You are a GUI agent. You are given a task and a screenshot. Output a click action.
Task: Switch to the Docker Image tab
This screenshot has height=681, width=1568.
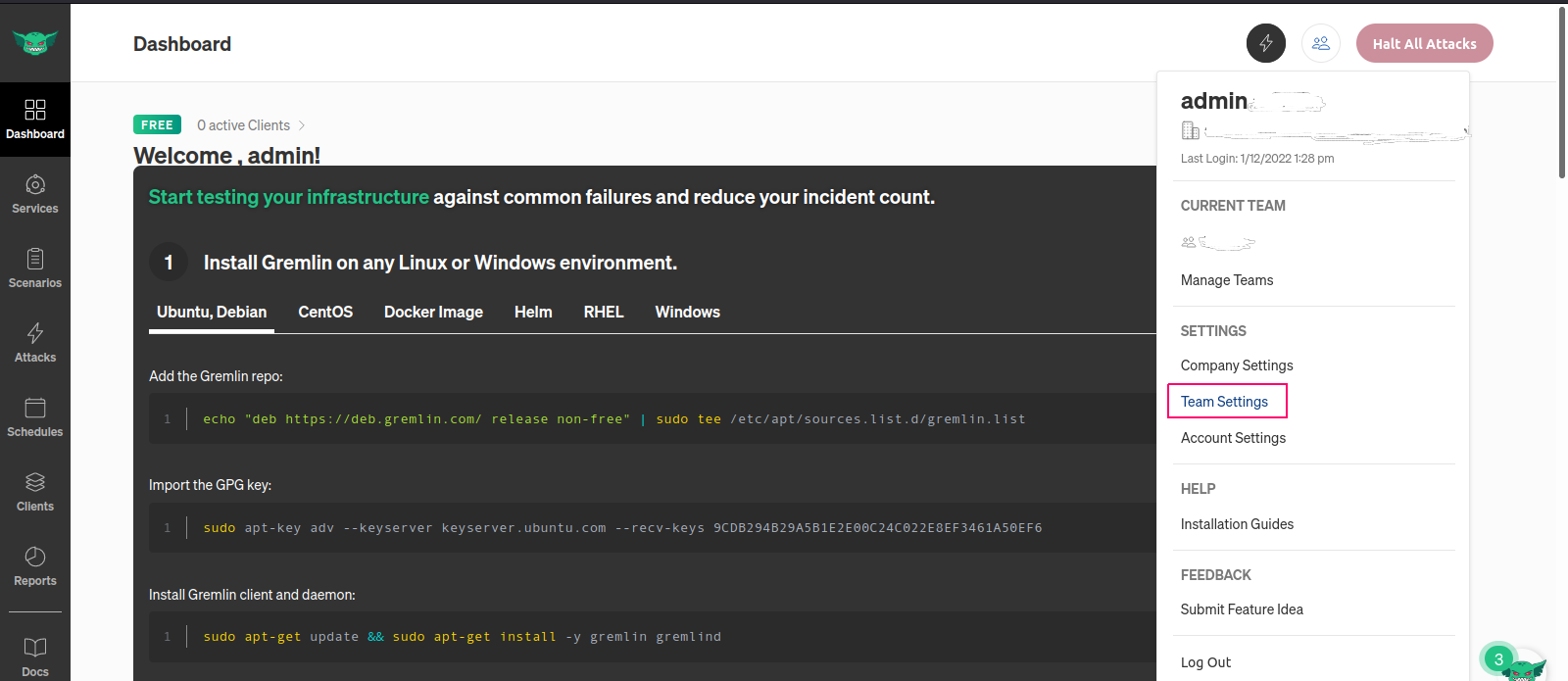coord(433,312)
